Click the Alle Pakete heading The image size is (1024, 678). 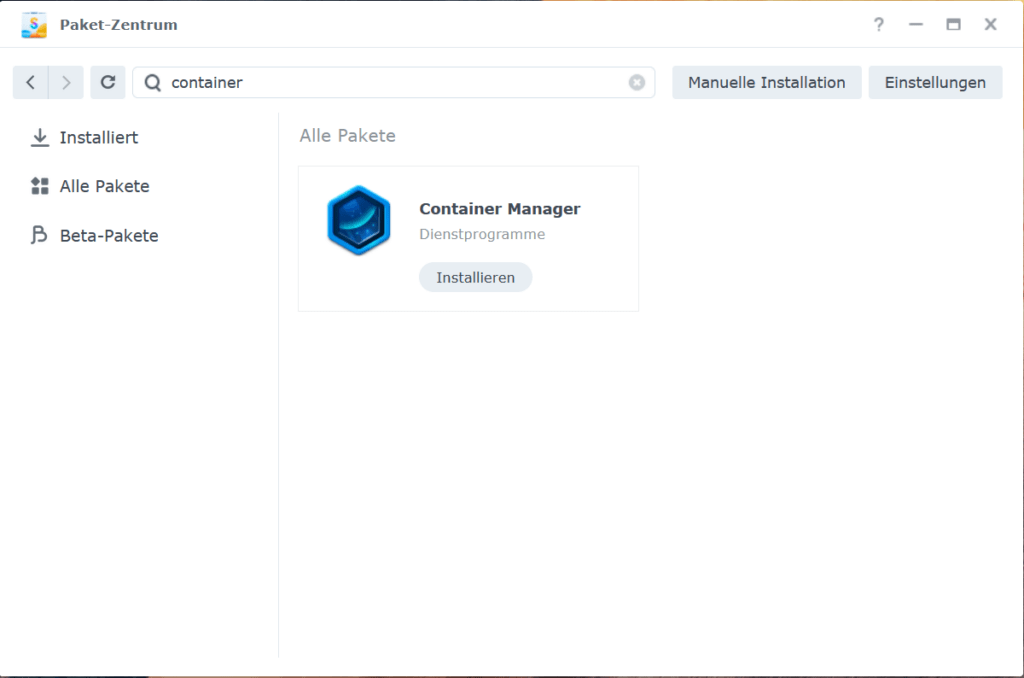[347, 136]
